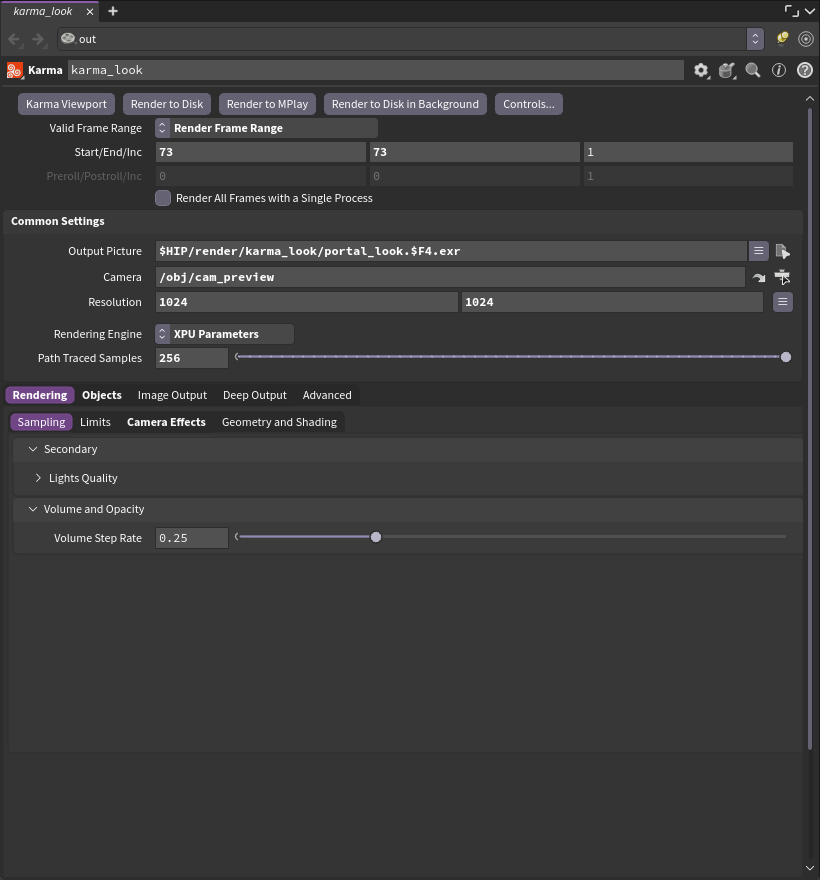Switch to the Image Output tab
Viewport: 820px width, 880px height.
tap(172, 395)
